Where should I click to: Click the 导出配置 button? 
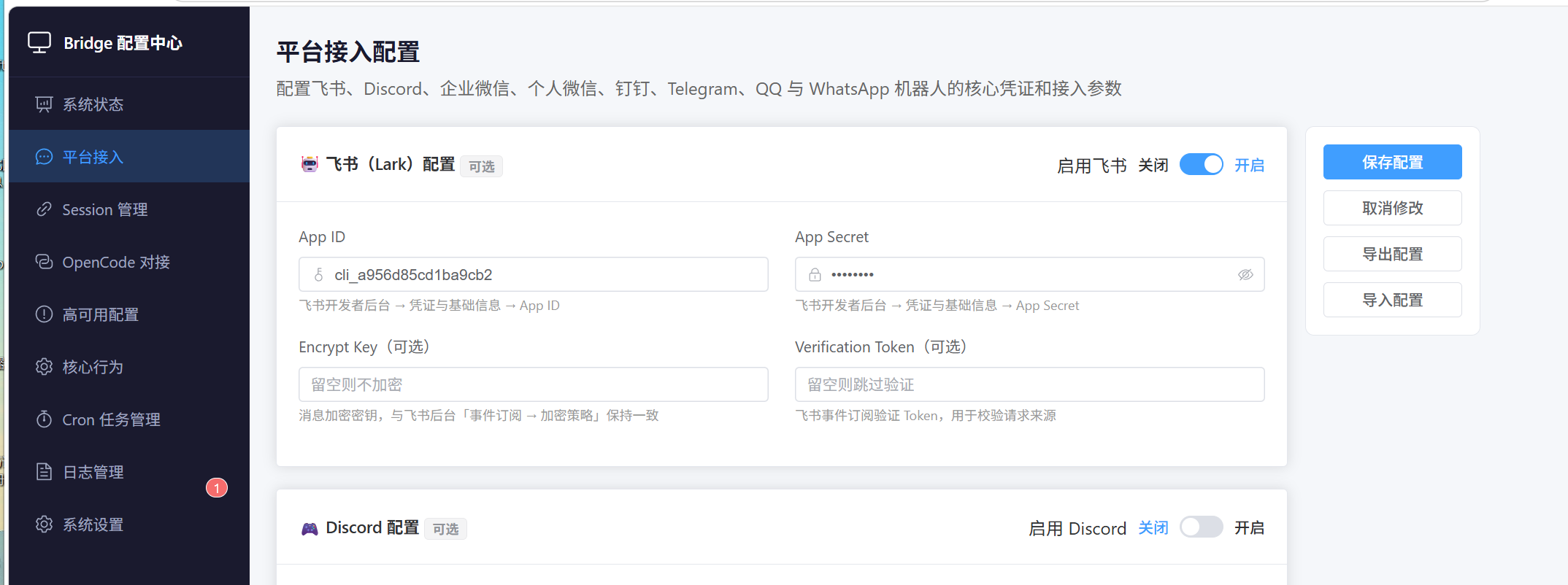tap(1392, 254)
